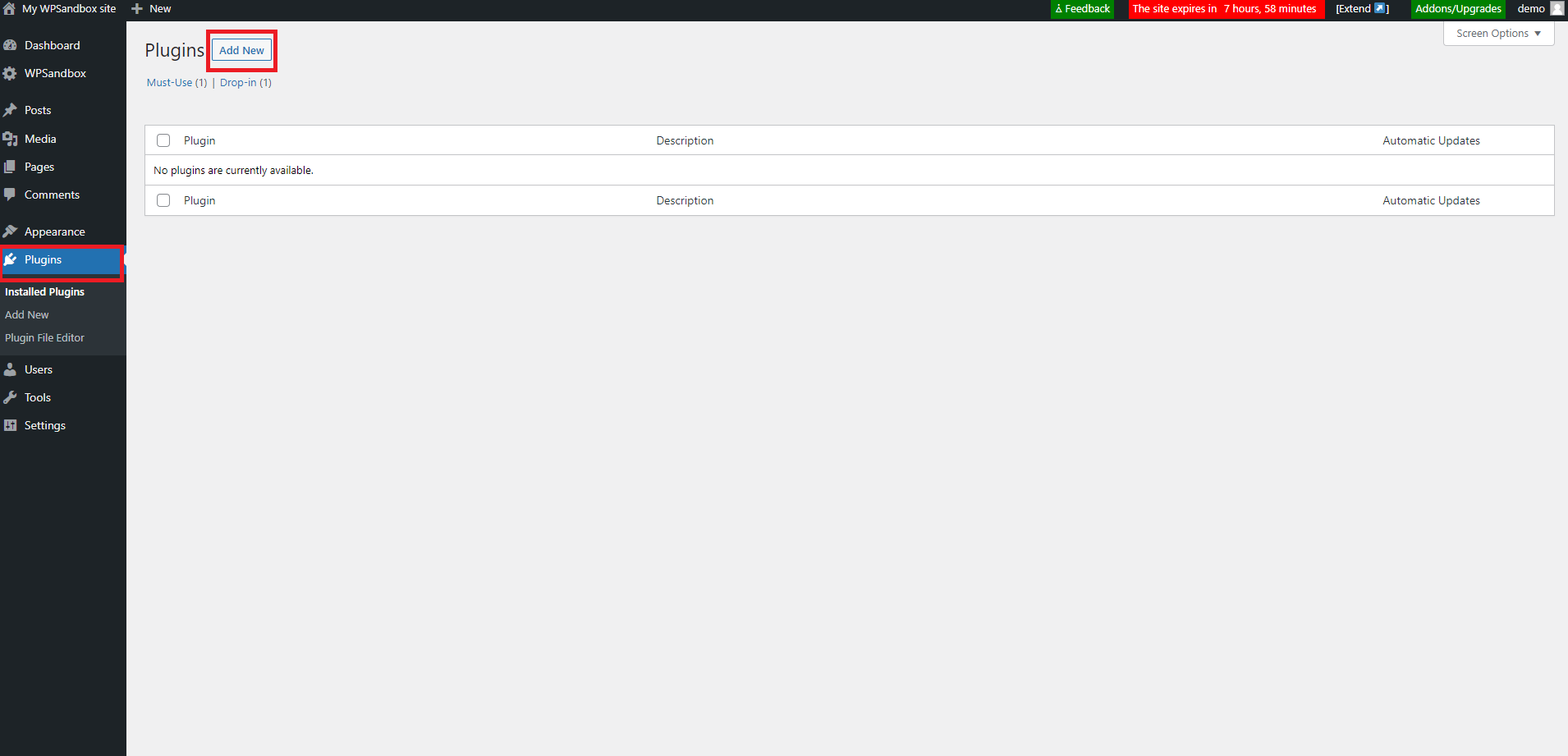Open the Appearance menu label
This screenshot has width=1568, height=756.
pos(55,231)
